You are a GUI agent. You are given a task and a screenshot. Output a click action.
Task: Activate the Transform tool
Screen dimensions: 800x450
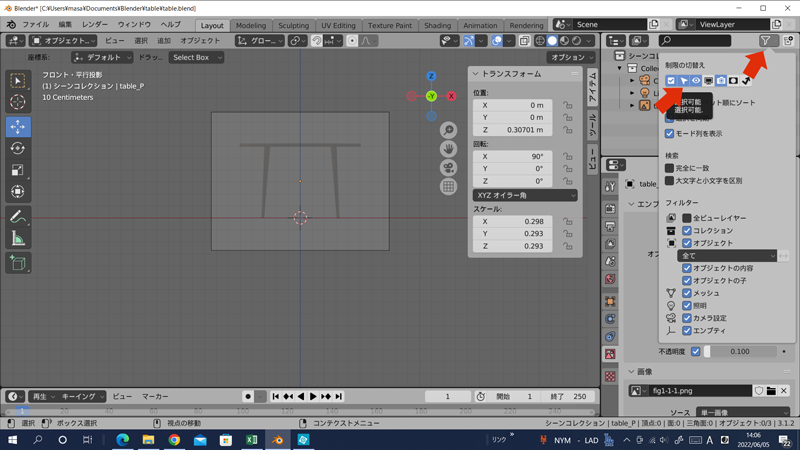pos(18,191)
